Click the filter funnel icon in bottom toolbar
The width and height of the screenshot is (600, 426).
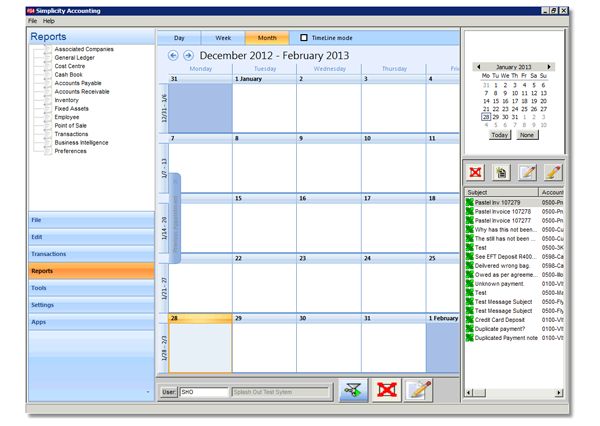(x=353, y=390)
